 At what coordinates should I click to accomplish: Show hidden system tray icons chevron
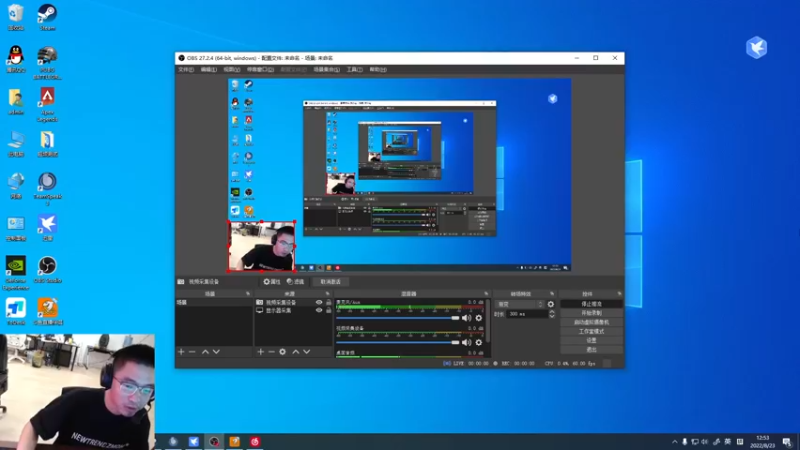[674, 442]
